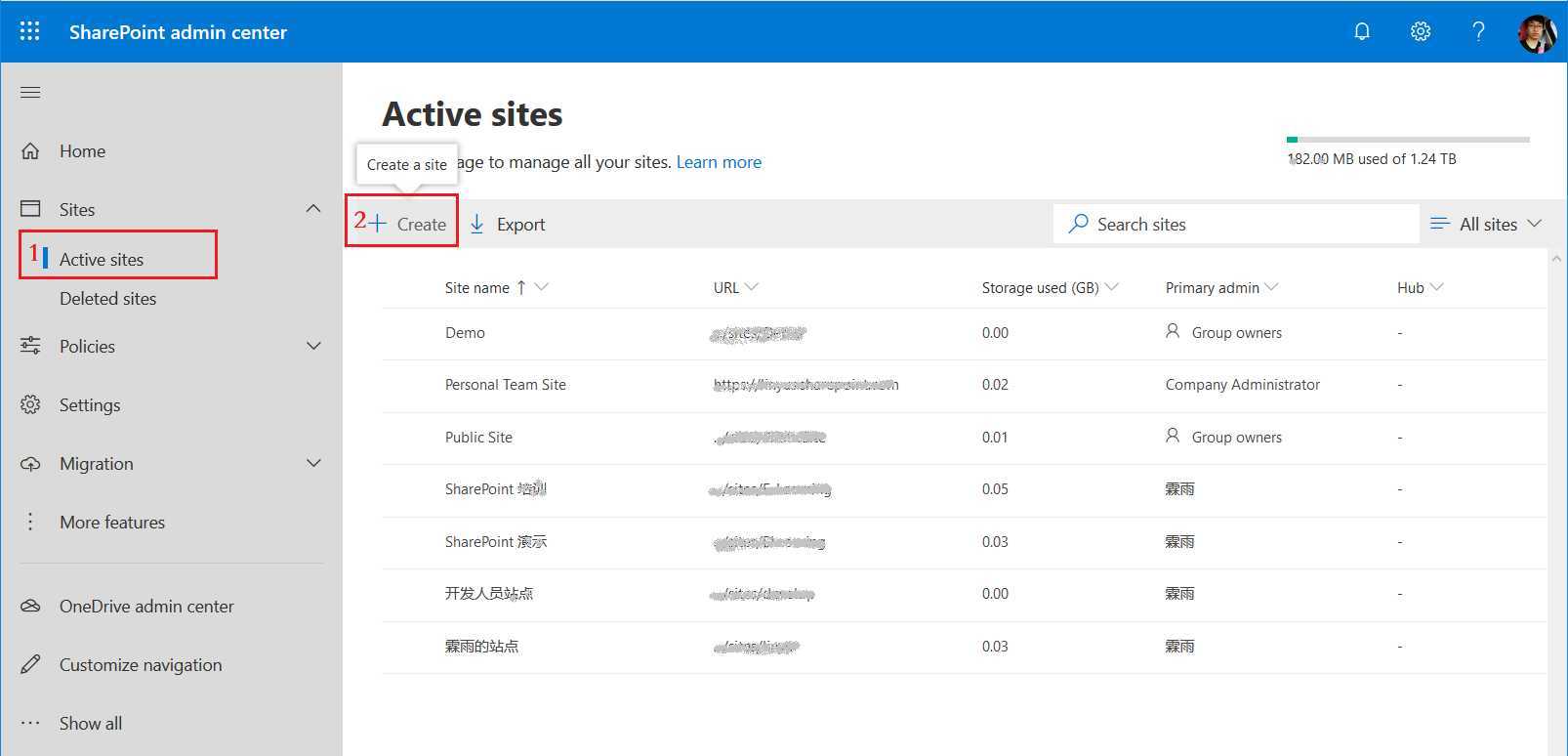Click the Migration cloud upload icon
Viewport: 1568px width, 756px height.
[30, 463]
